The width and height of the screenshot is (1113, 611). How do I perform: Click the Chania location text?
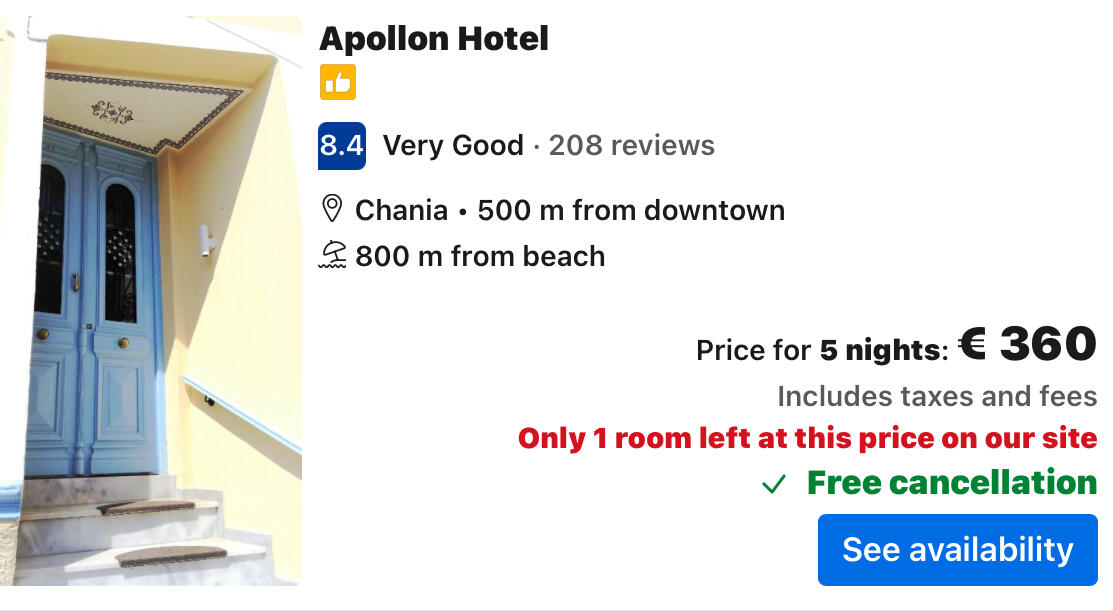point(401,210)
